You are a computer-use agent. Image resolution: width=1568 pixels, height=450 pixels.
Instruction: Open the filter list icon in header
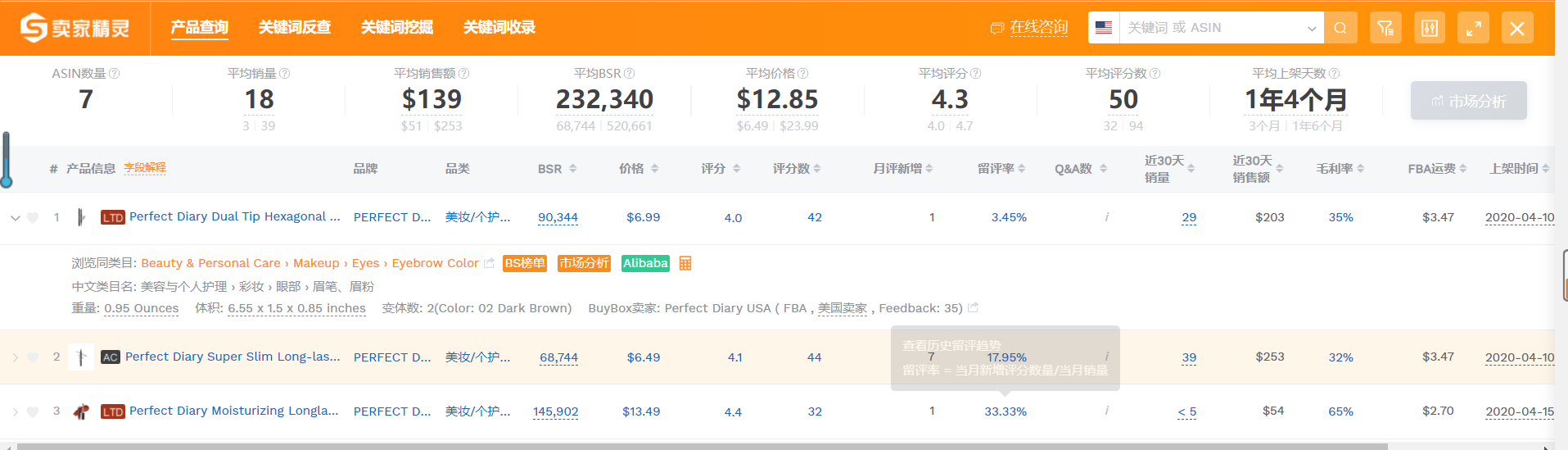1385,28
